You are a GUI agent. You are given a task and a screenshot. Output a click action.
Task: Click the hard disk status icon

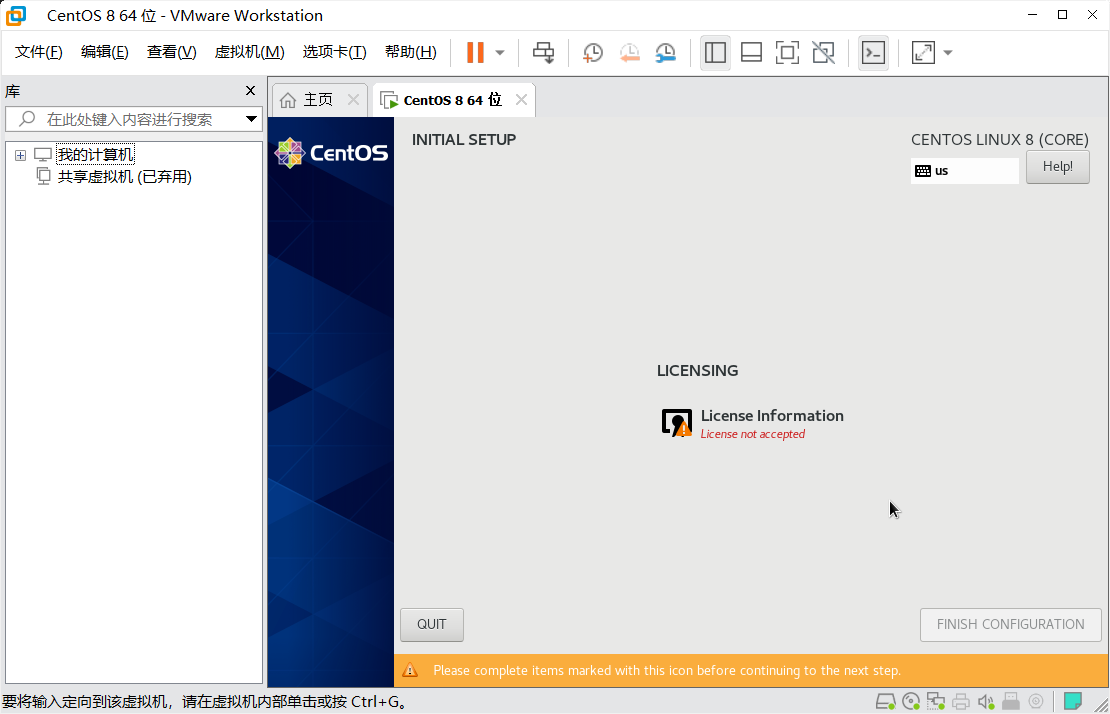click(x=886, y=701)
